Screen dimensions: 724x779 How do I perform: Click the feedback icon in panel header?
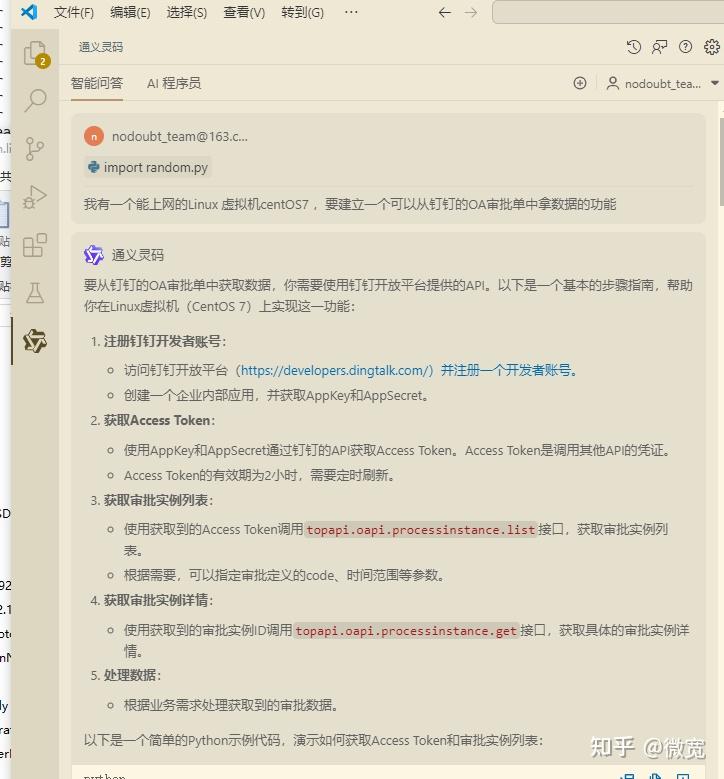pos(659,47)
